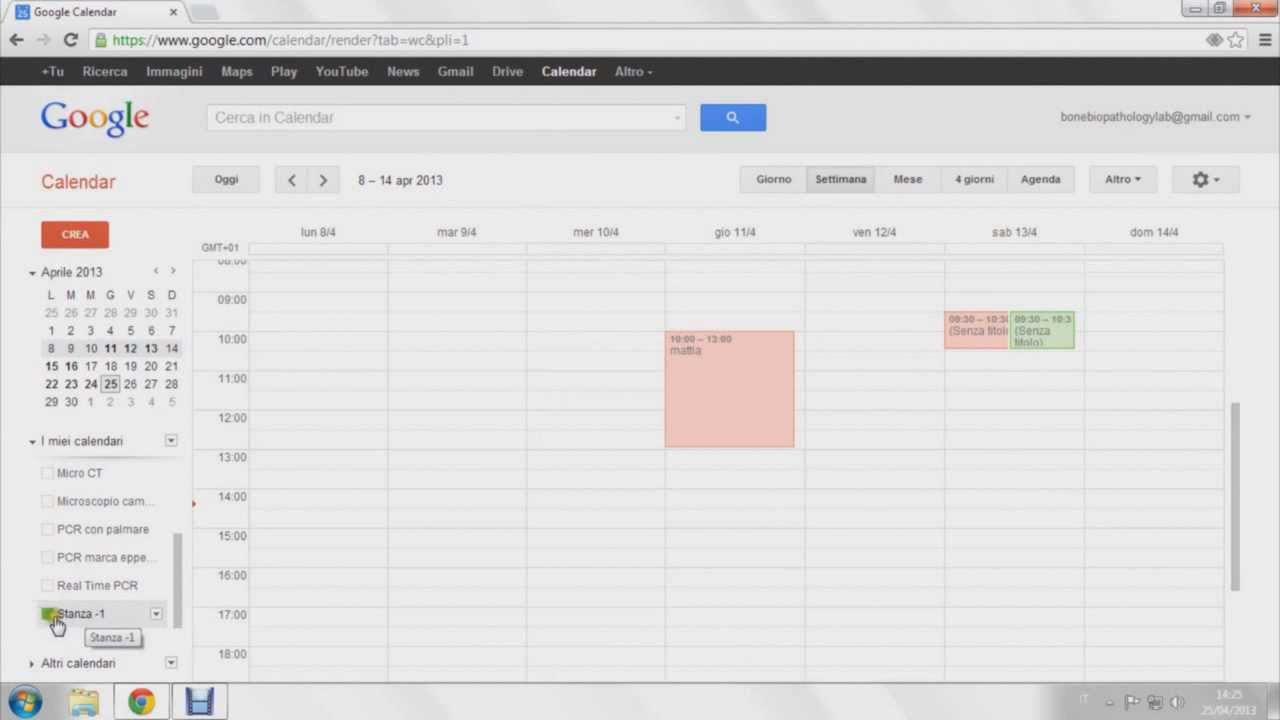Image resolution: width=1280 pixels, height=720 pixels.
Task: Click the Calendar title link
Action: [x=78, y=182]
